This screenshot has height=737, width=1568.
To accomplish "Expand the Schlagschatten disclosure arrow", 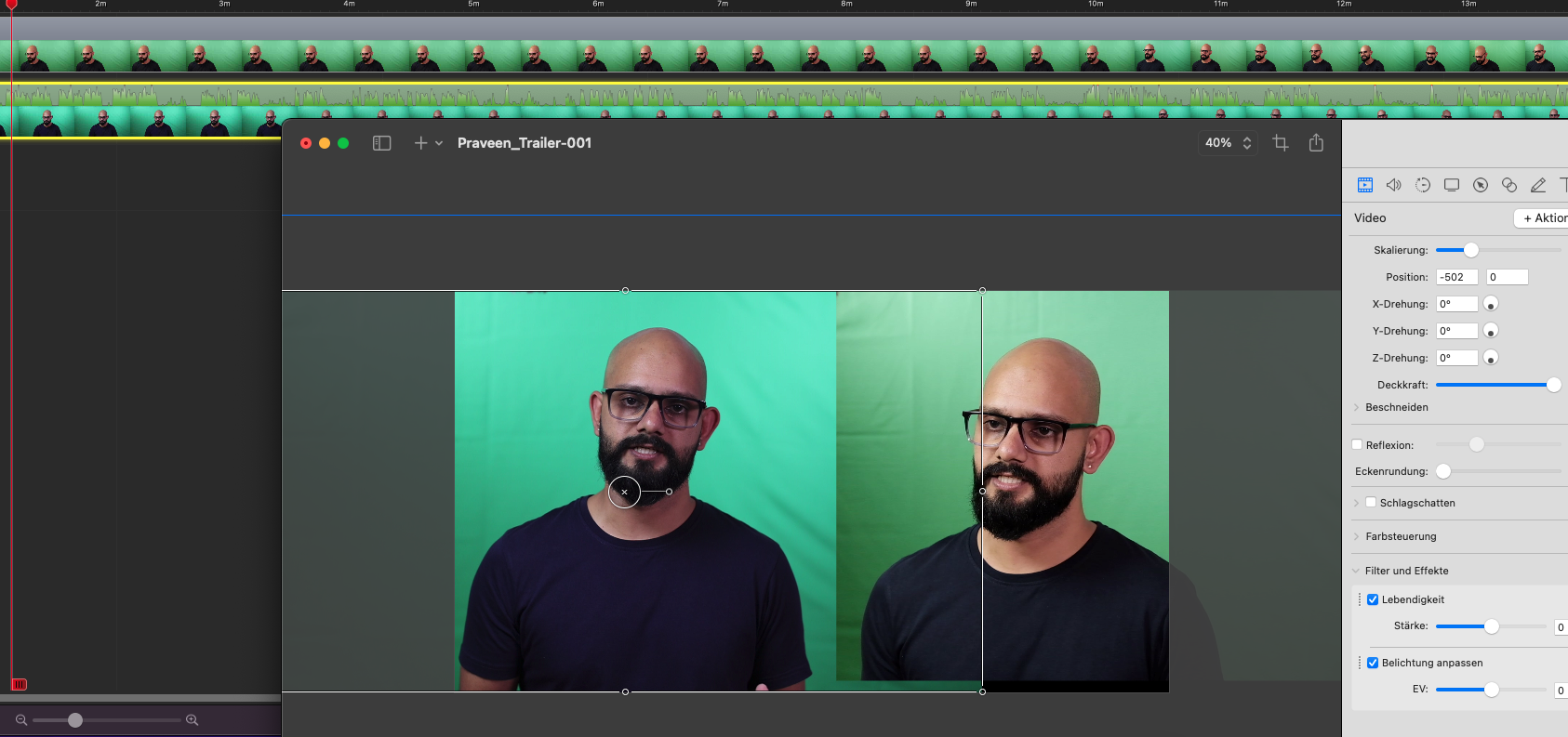I will [x=1356, y=503].
